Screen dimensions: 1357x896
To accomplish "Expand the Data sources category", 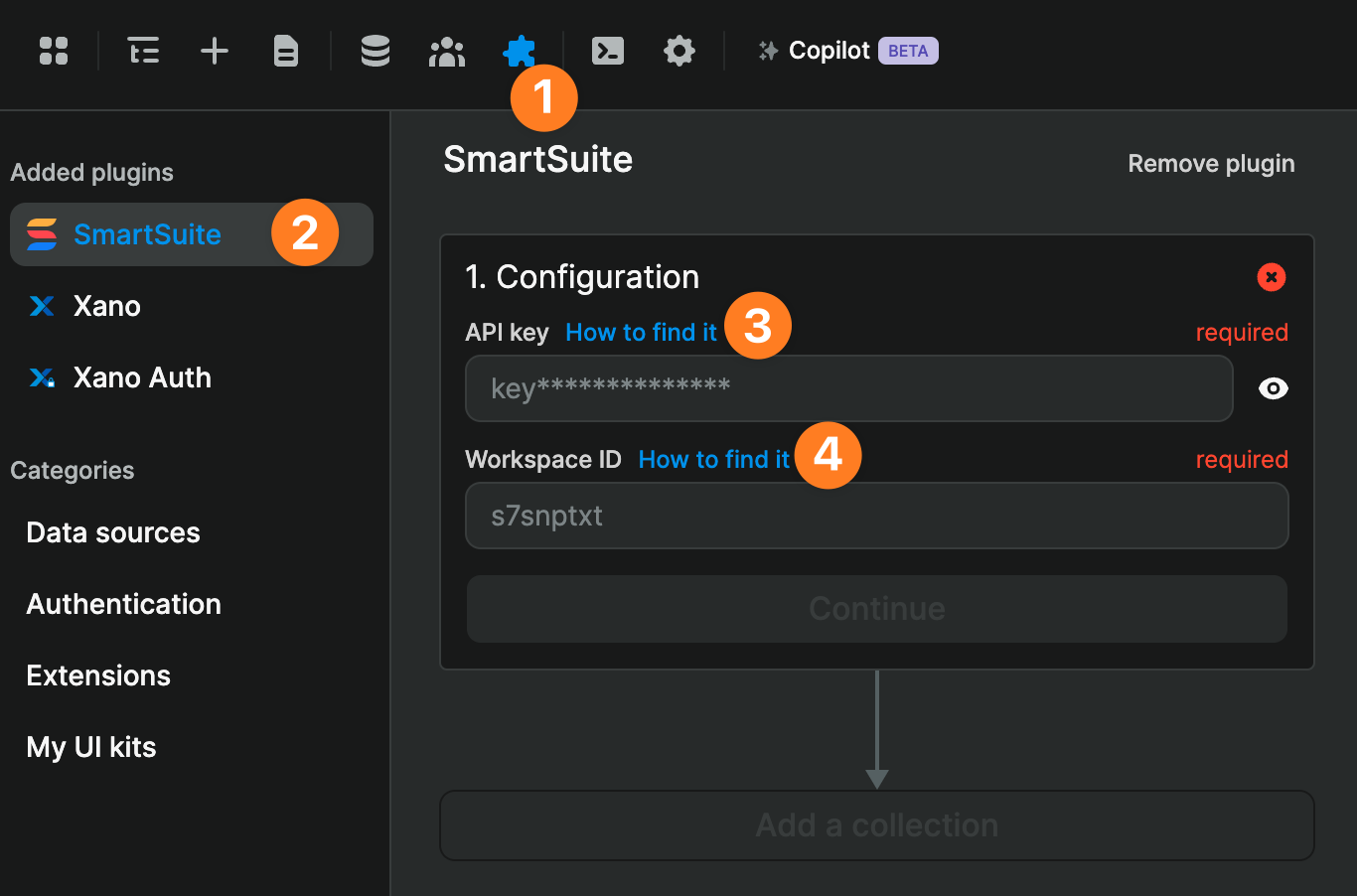I will 112,532.
